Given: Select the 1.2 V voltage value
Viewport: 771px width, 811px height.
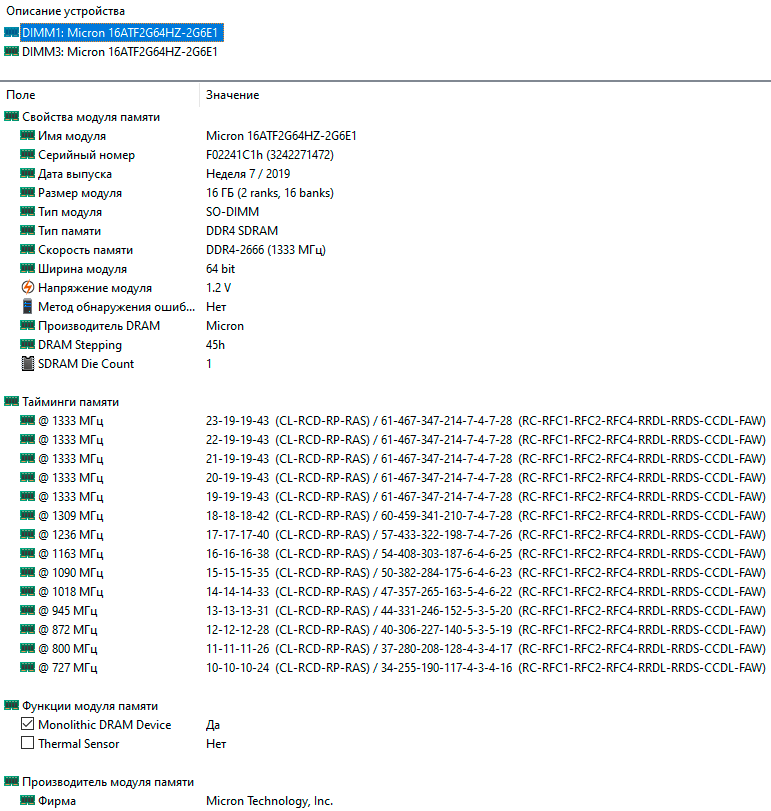Looking at the screenshot, I should click(x=218, y=288).
